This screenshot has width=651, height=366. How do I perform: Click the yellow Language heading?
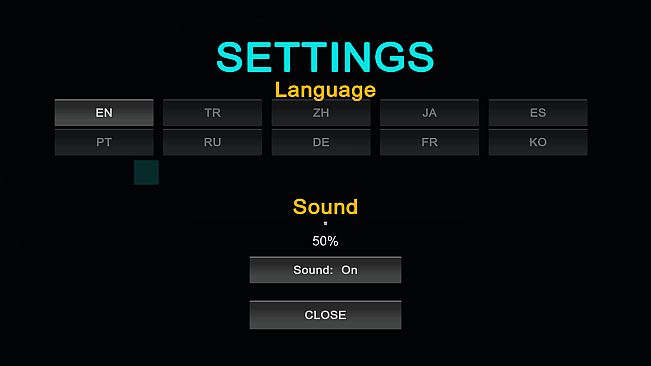[x=326, y=90]
